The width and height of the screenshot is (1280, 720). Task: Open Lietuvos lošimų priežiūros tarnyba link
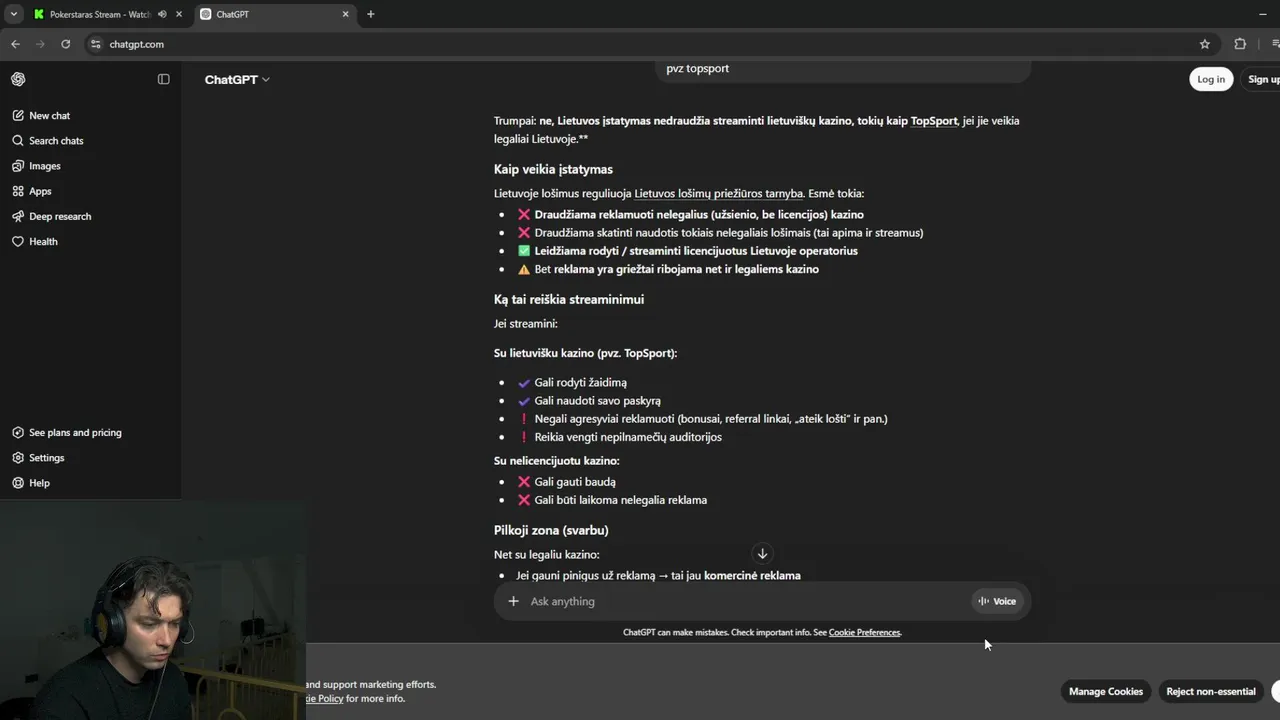(x=718, y=194)
